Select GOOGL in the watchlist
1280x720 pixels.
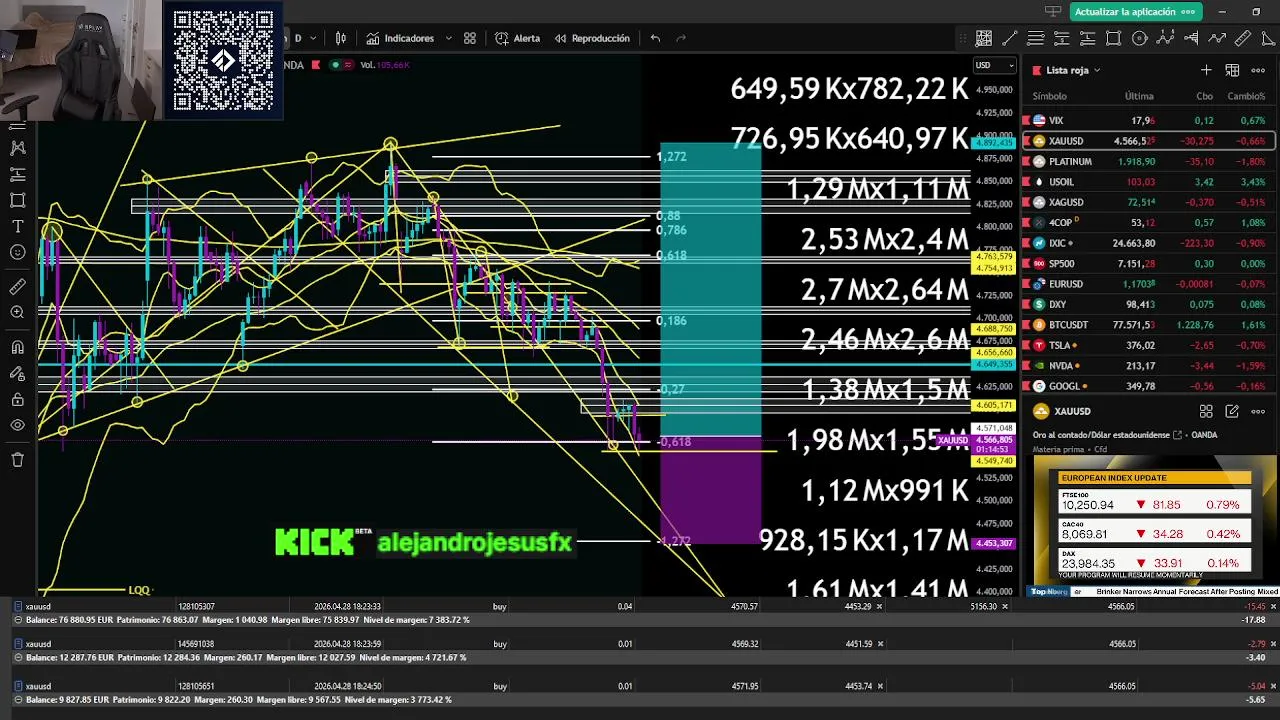coord(1149,386)
